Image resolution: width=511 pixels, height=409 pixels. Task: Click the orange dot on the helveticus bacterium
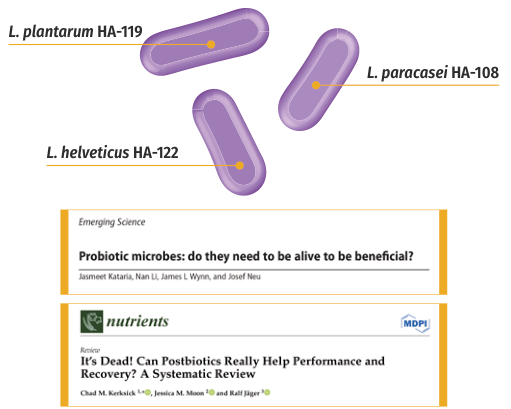[240, 165]
